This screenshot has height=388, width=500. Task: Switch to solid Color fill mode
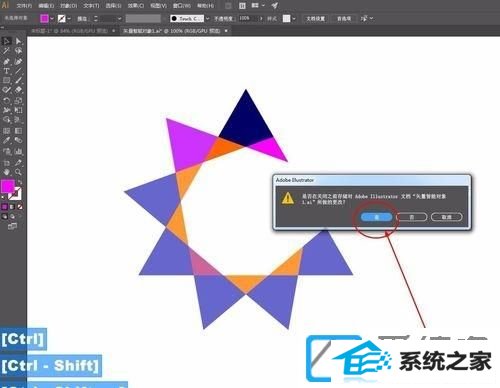point(4,207)
